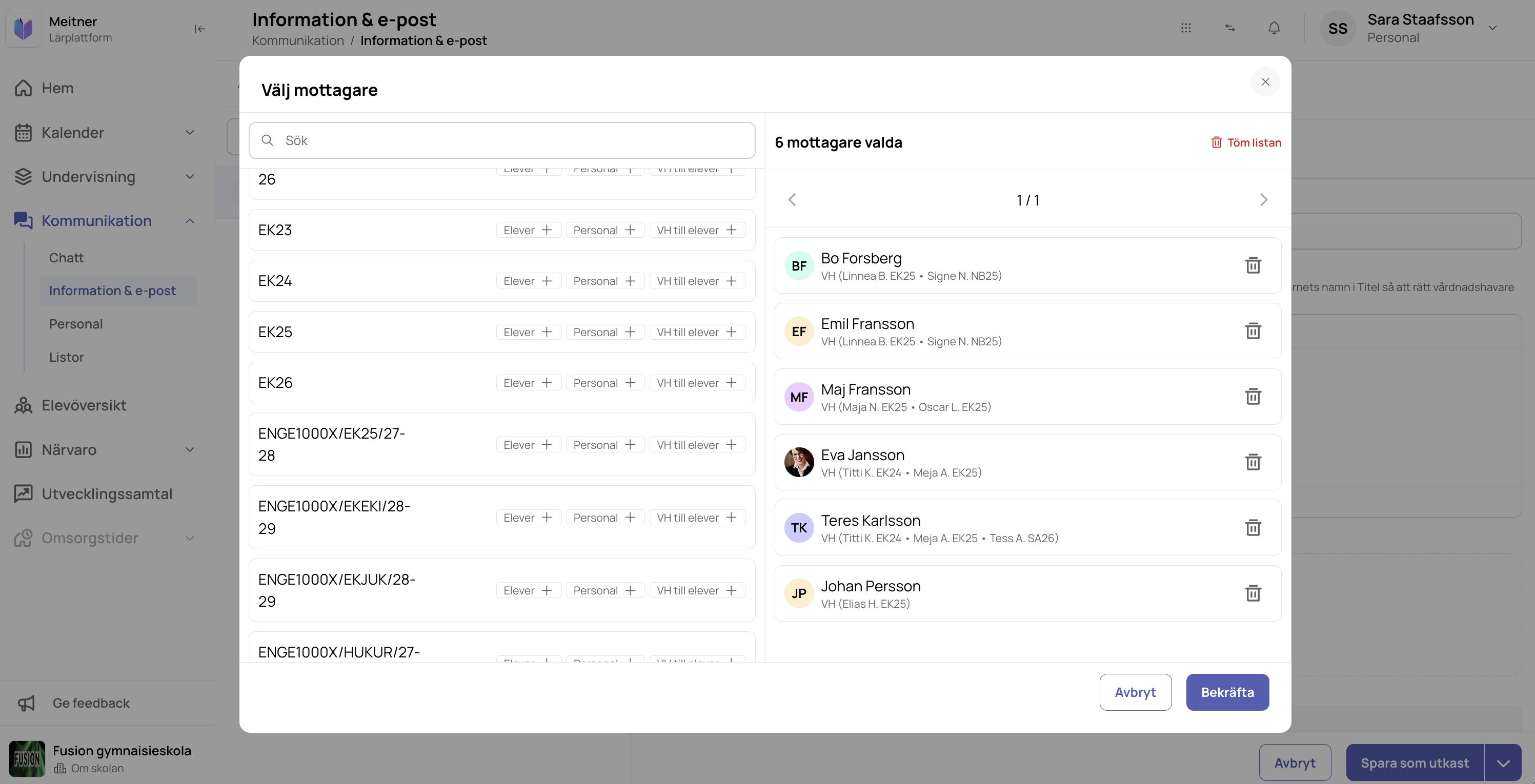Screen dimensions: 1535x784
Task: Add VH till elever for ENGE1000X/EKJUK/28-29
Action: pyautogui.click(x=697, y=590)
